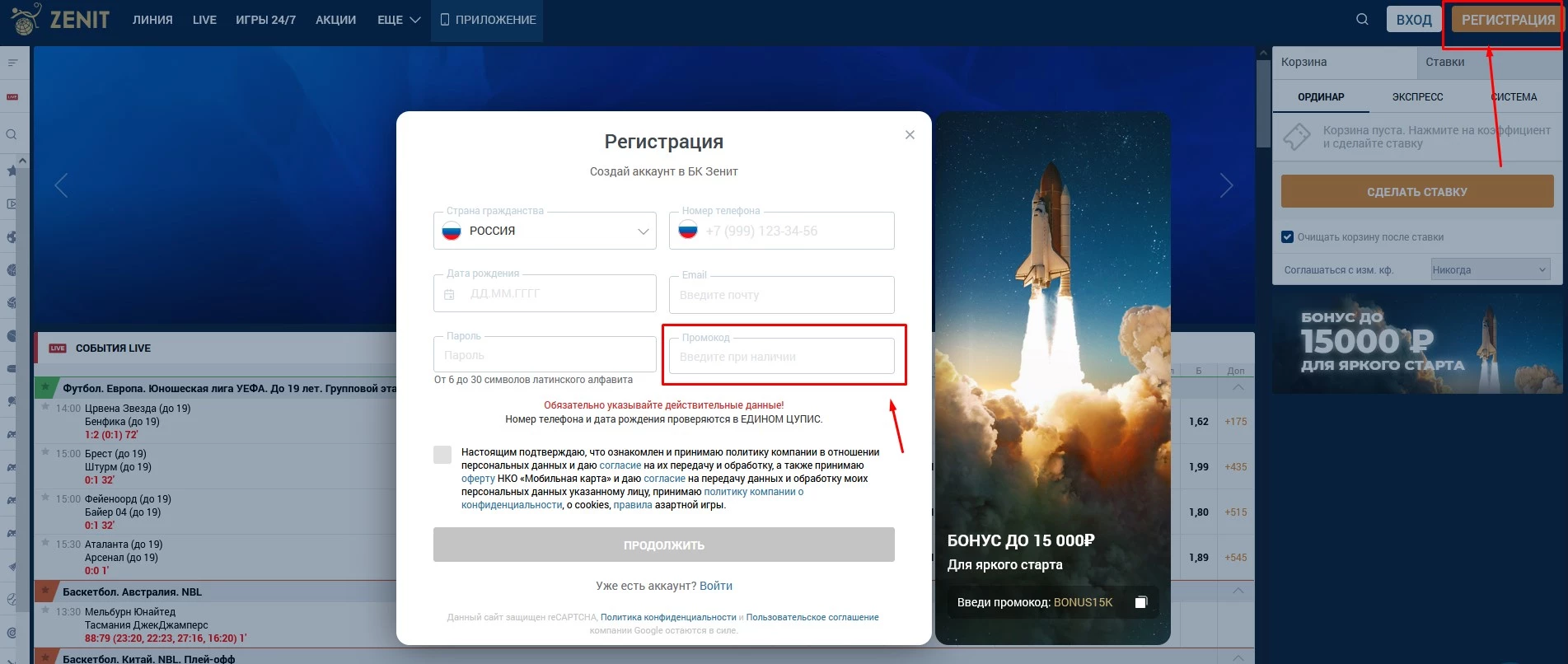This screenshot has width=1568, height=664.
Task: Open the Бонус до 15000 ₽ sidebar banner
Action: tap(1417, 344)
